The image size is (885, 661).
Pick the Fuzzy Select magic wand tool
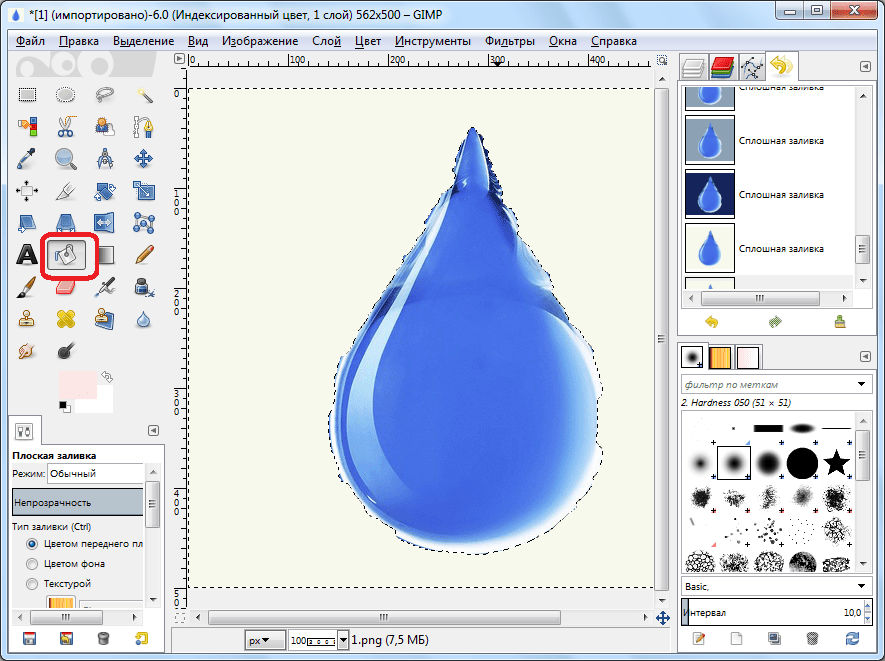point(144,95)
